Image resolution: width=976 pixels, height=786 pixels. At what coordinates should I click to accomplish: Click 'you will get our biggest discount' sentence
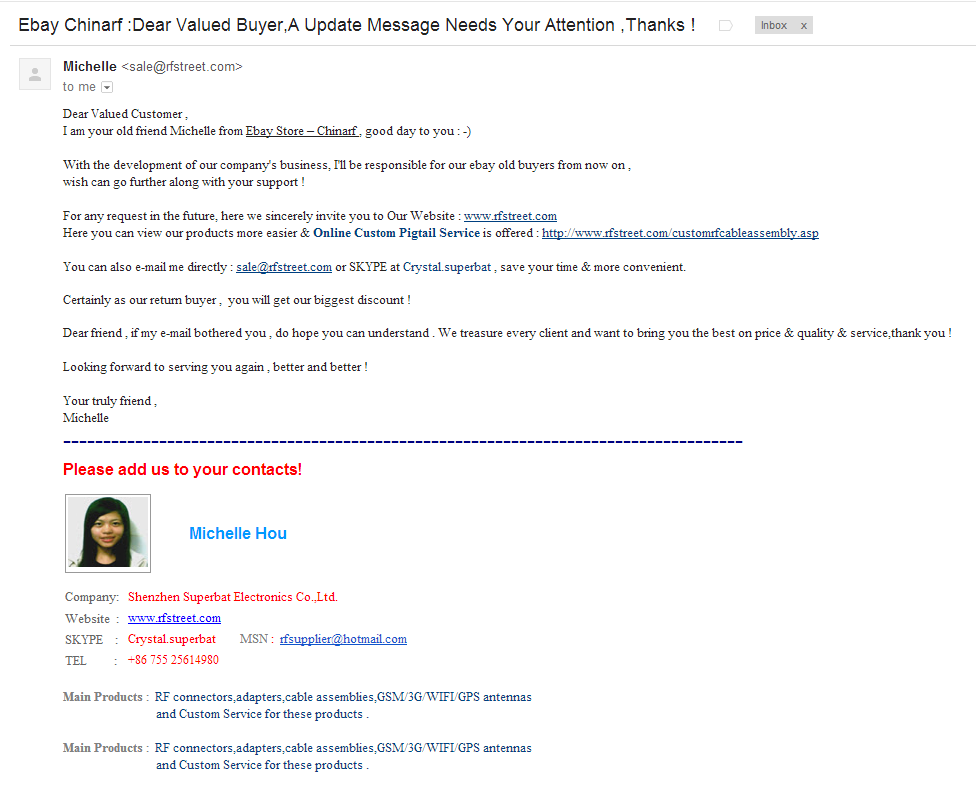point(319,300)
